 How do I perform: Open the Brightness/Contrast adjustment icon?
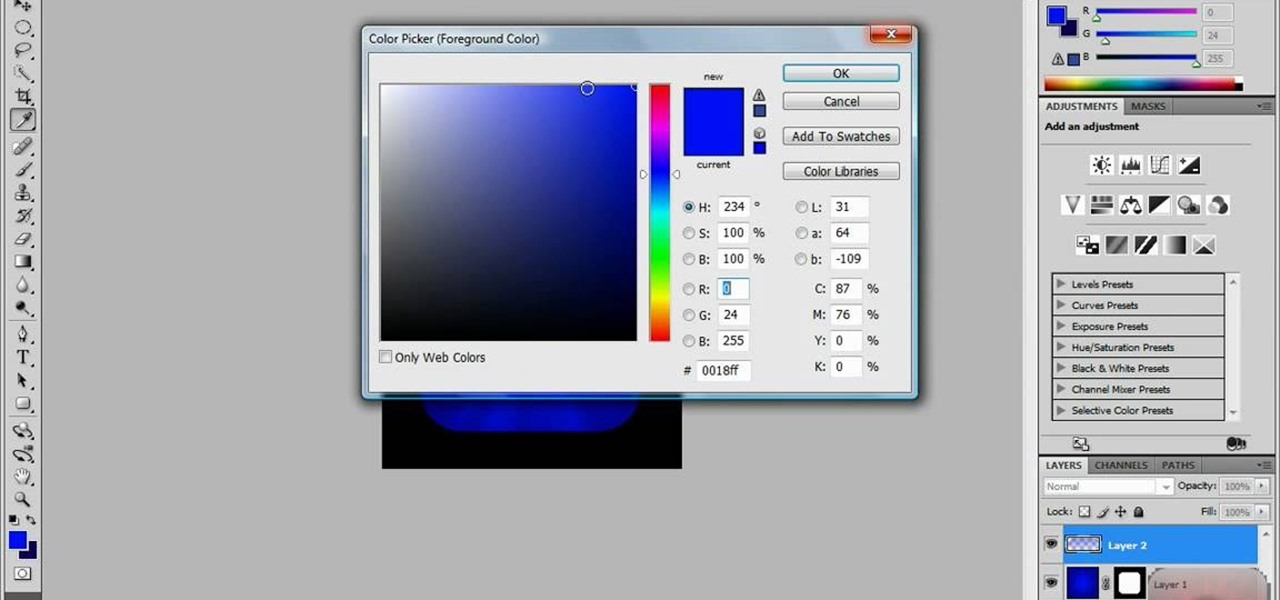tap(1100, 165)
